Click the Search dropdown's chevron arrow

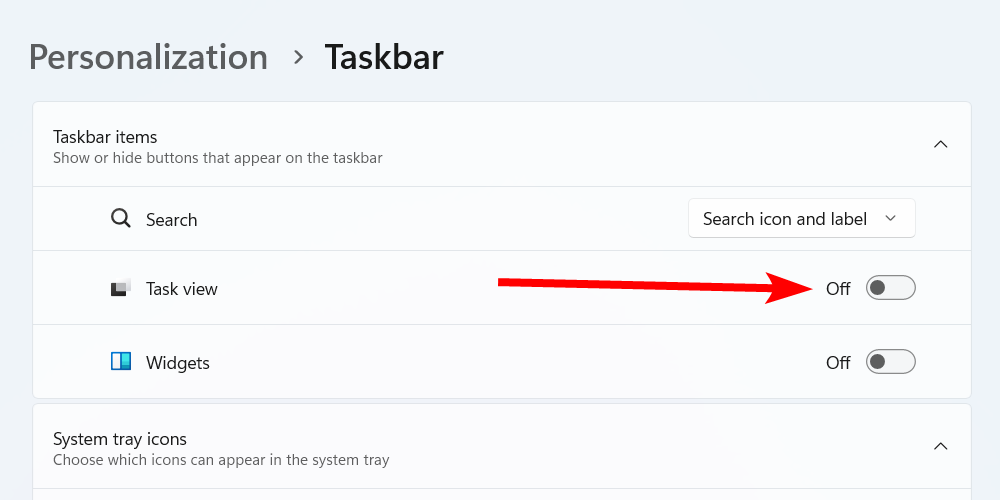(x=891, y=219)
